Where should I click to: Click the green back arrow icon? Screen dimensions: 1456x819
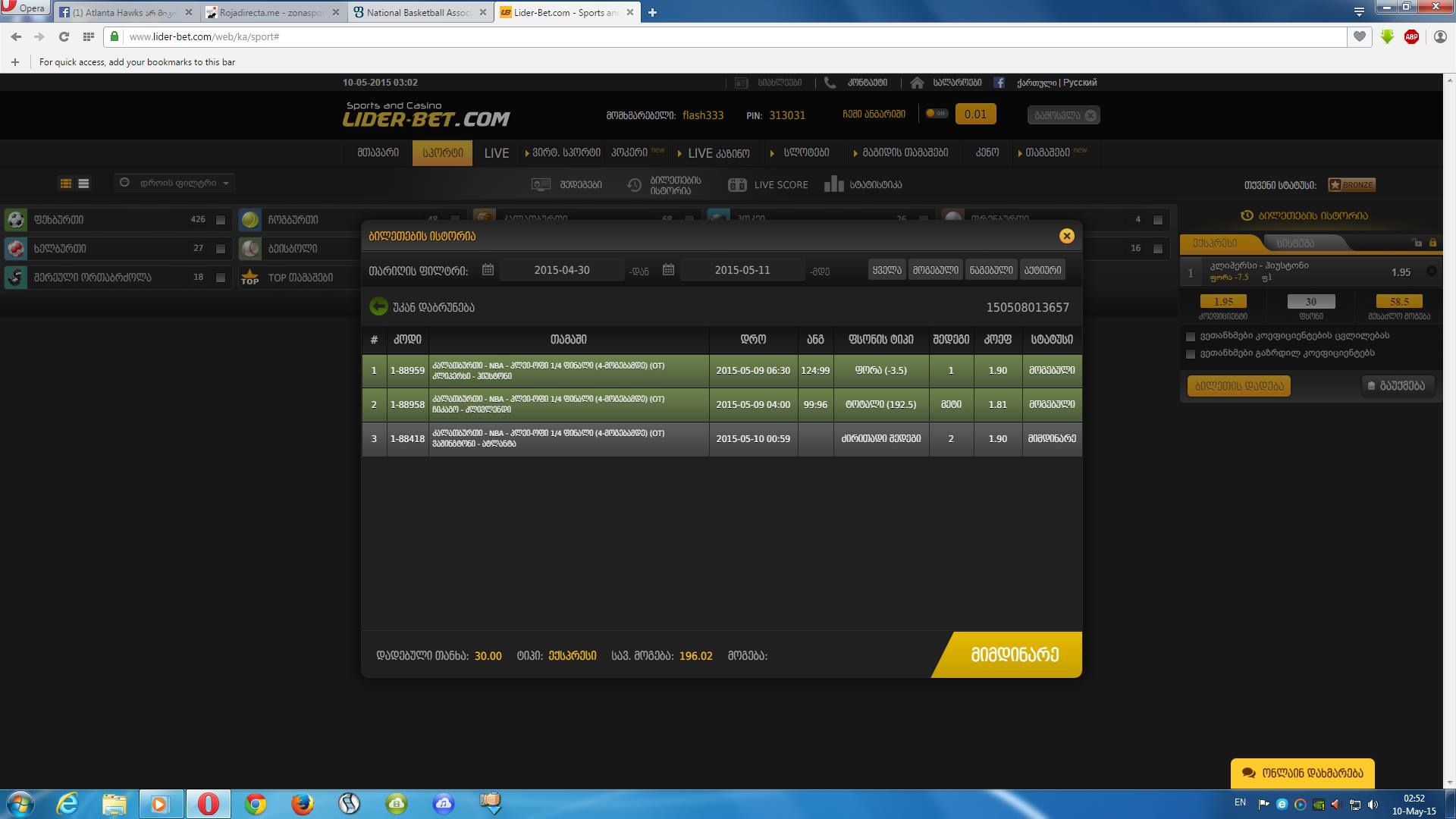coord(378,307)
